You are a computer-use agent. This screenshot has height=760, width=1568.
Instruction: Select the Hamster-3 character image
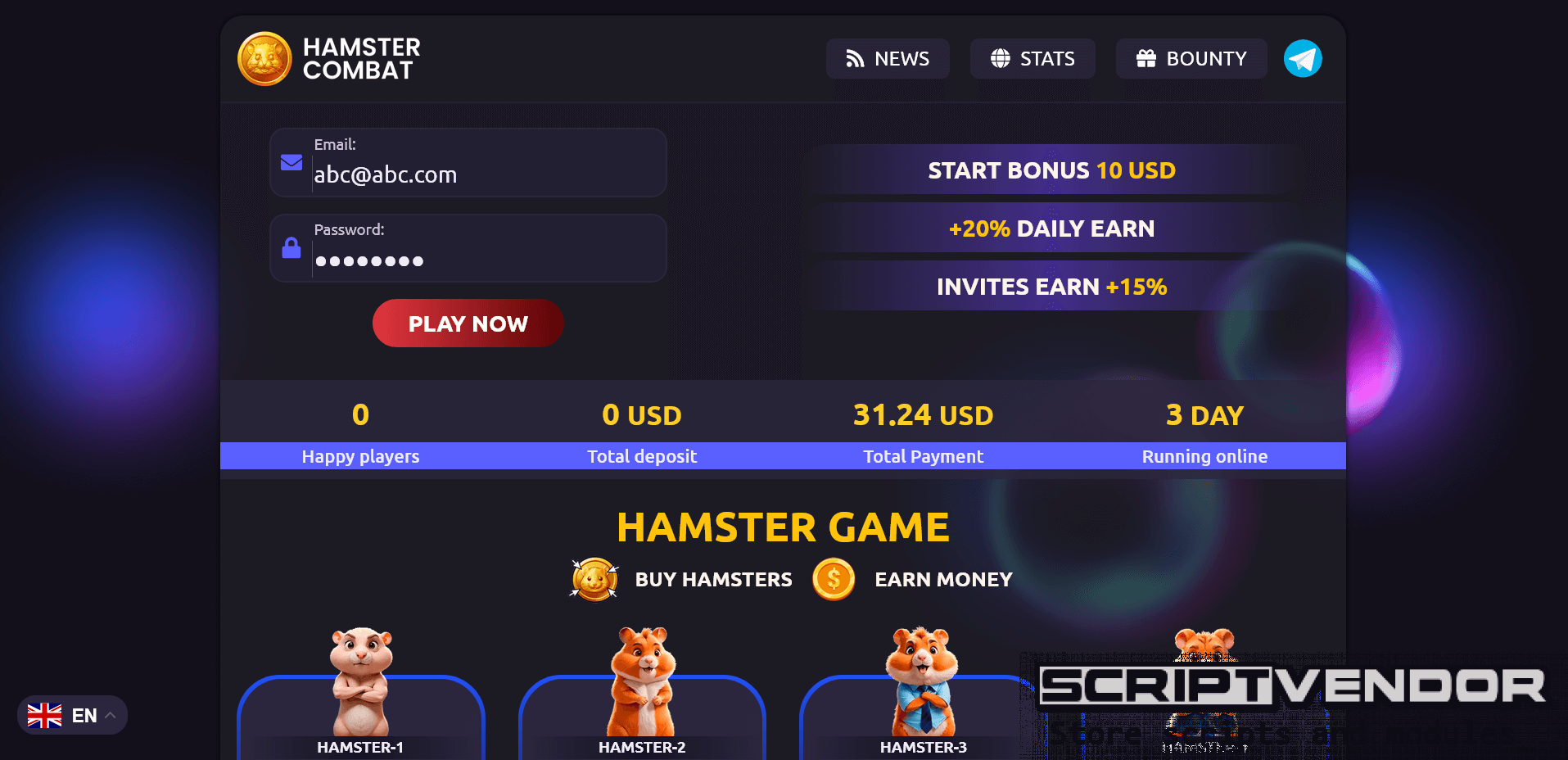tap(923, 681)
